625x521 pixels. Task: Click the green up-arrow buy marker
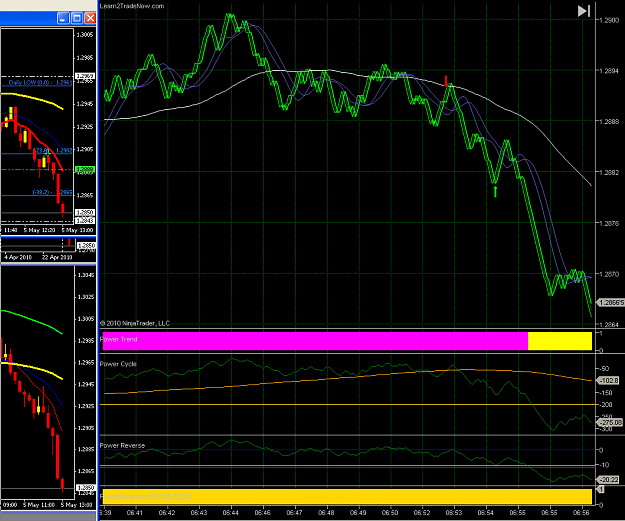495,191
